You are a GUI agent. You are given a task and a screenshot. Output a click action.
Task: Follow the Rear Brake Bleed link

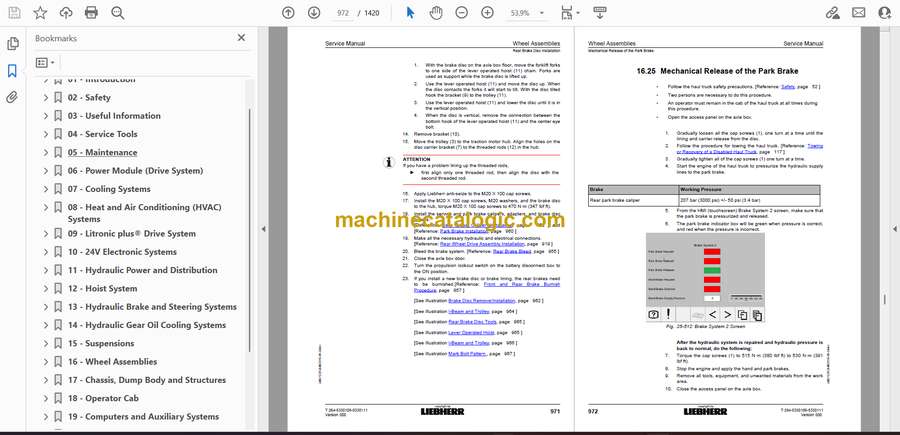(512, 251)
